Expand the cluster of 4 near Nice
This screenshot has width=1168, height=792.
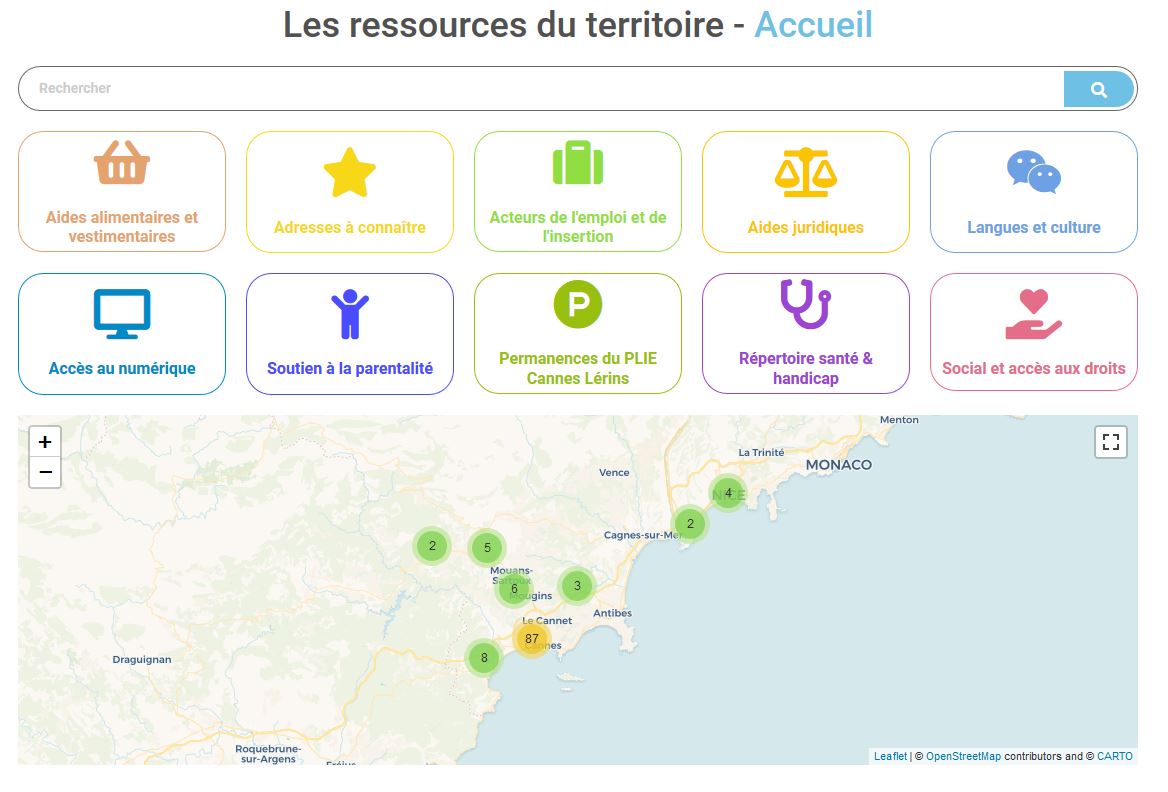click(x=728, y=493)
